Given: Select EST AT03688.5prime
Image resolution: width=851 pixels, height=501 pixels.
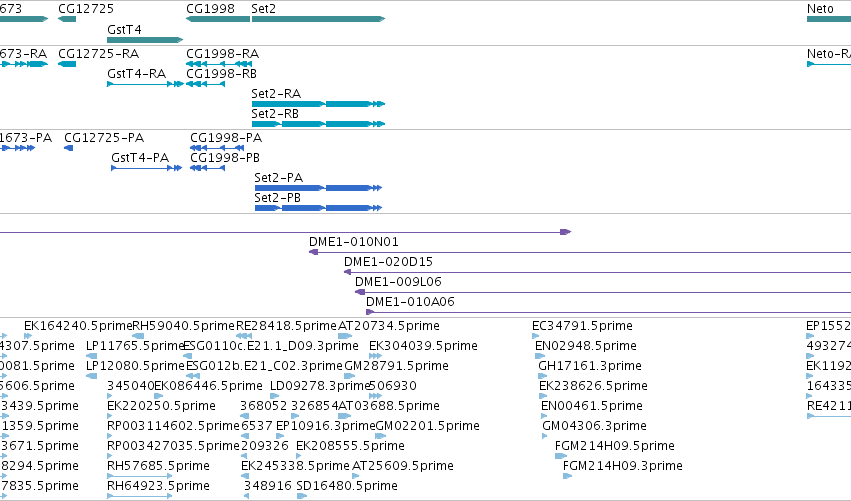Looking at the screenshot, I should pyautogui.click(x=389, y=407).
